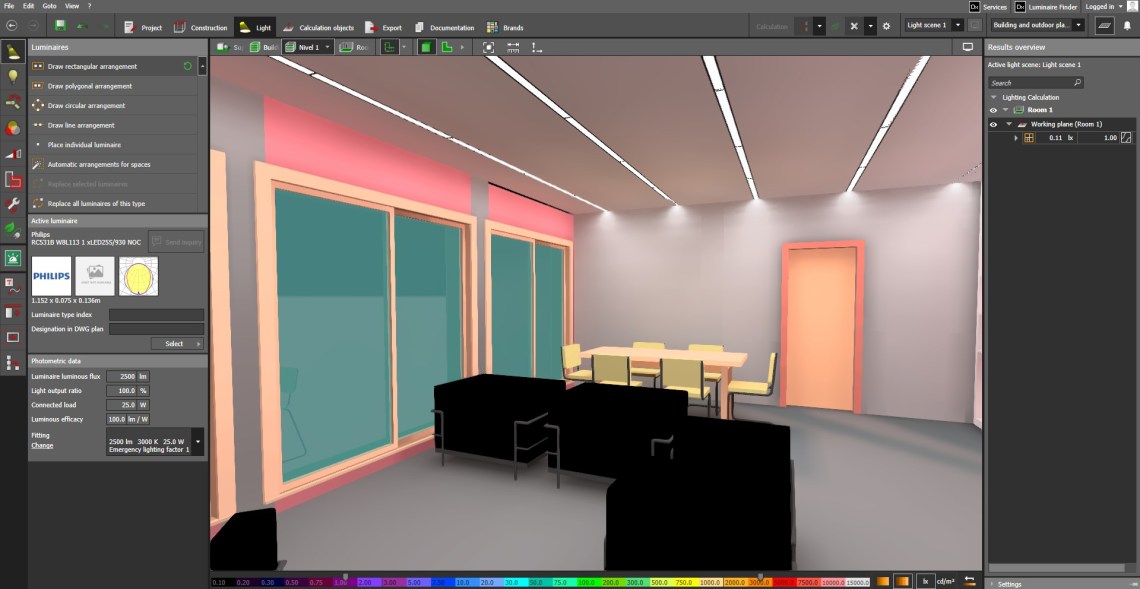Image resolution: width=1140 pixels, height=589 pixels.
Task: Open the Lamps bulb tool in sidebar
Action: [12, 76]
